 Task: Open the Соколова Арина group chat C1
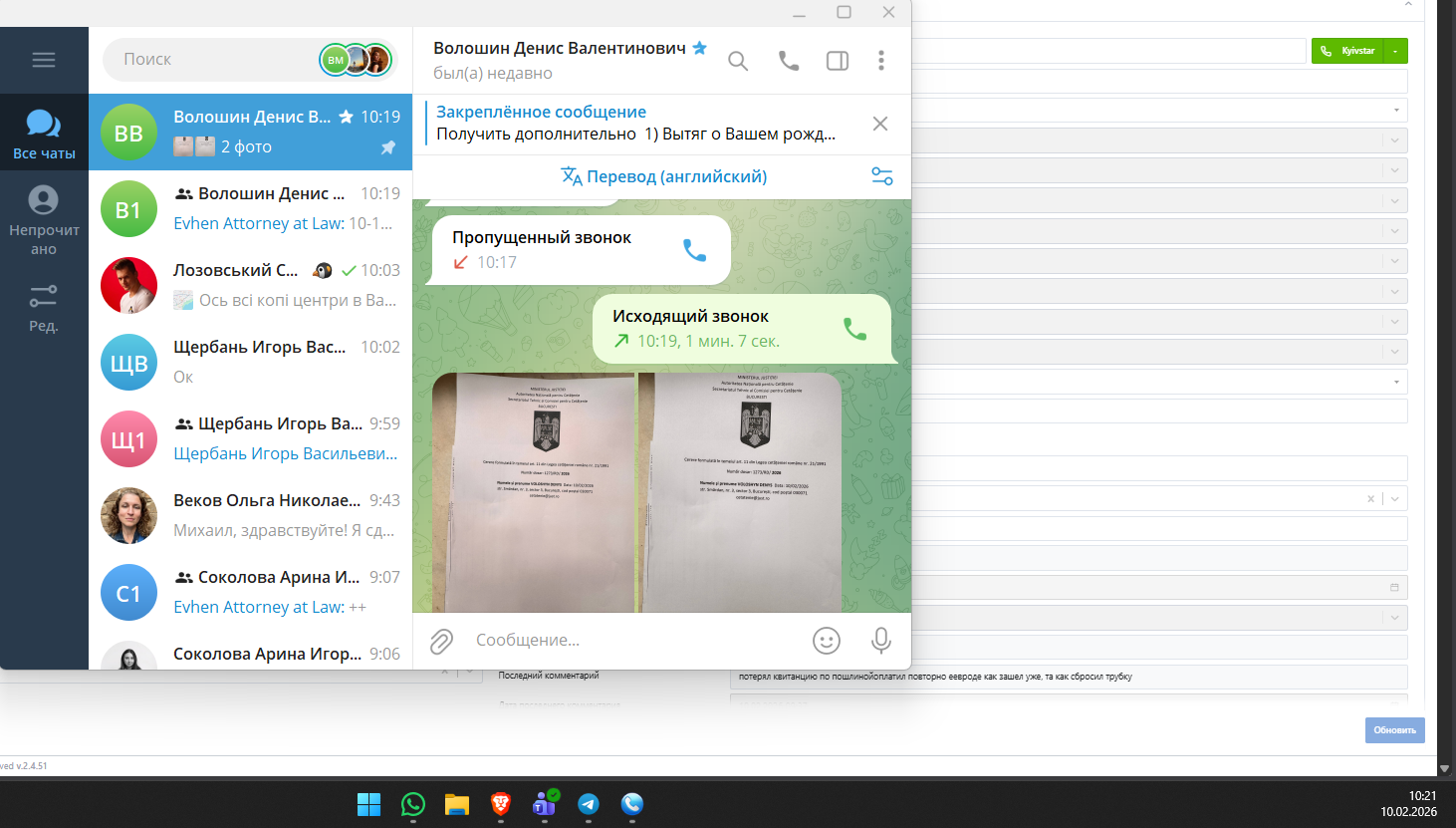250,593
